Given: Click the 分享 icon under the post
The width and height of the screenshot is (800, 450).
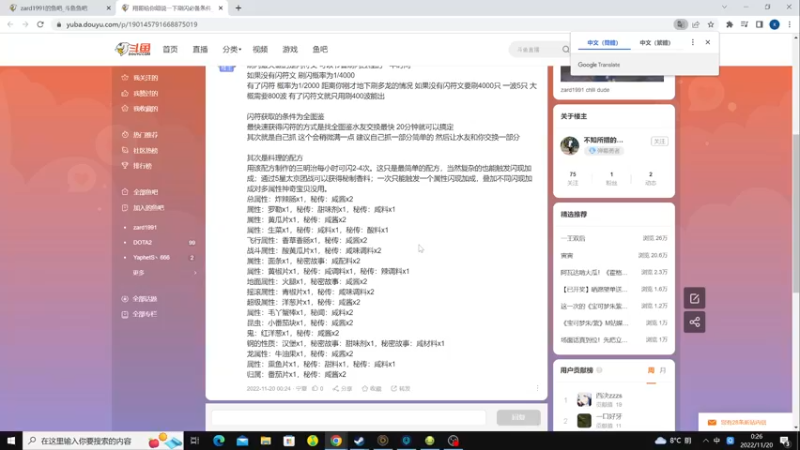Looking at the screenshot, I should pyautogui.click(x=342, y=389).
